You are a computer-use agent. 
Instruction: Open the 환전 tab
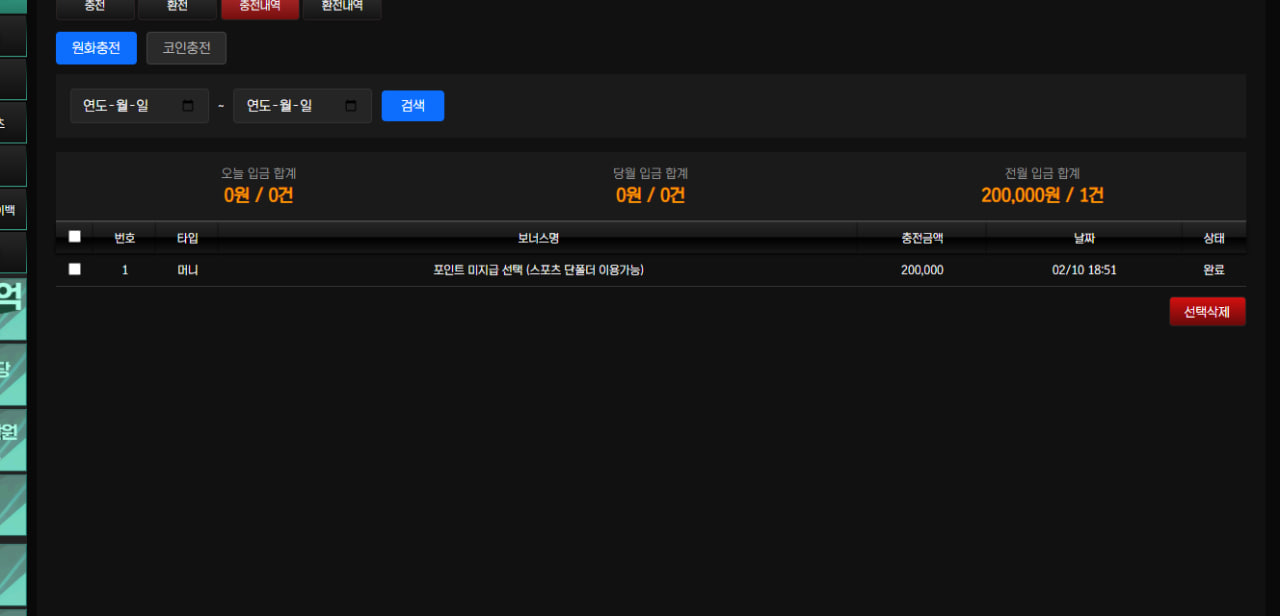pos(176,7)
